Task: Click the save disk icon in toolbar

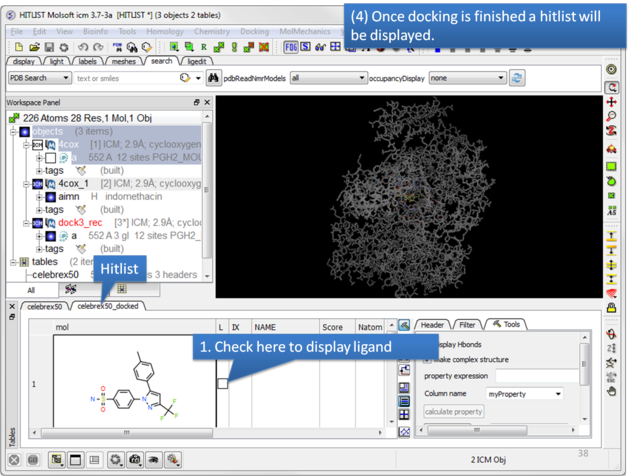Action: (x=49, y=47)
